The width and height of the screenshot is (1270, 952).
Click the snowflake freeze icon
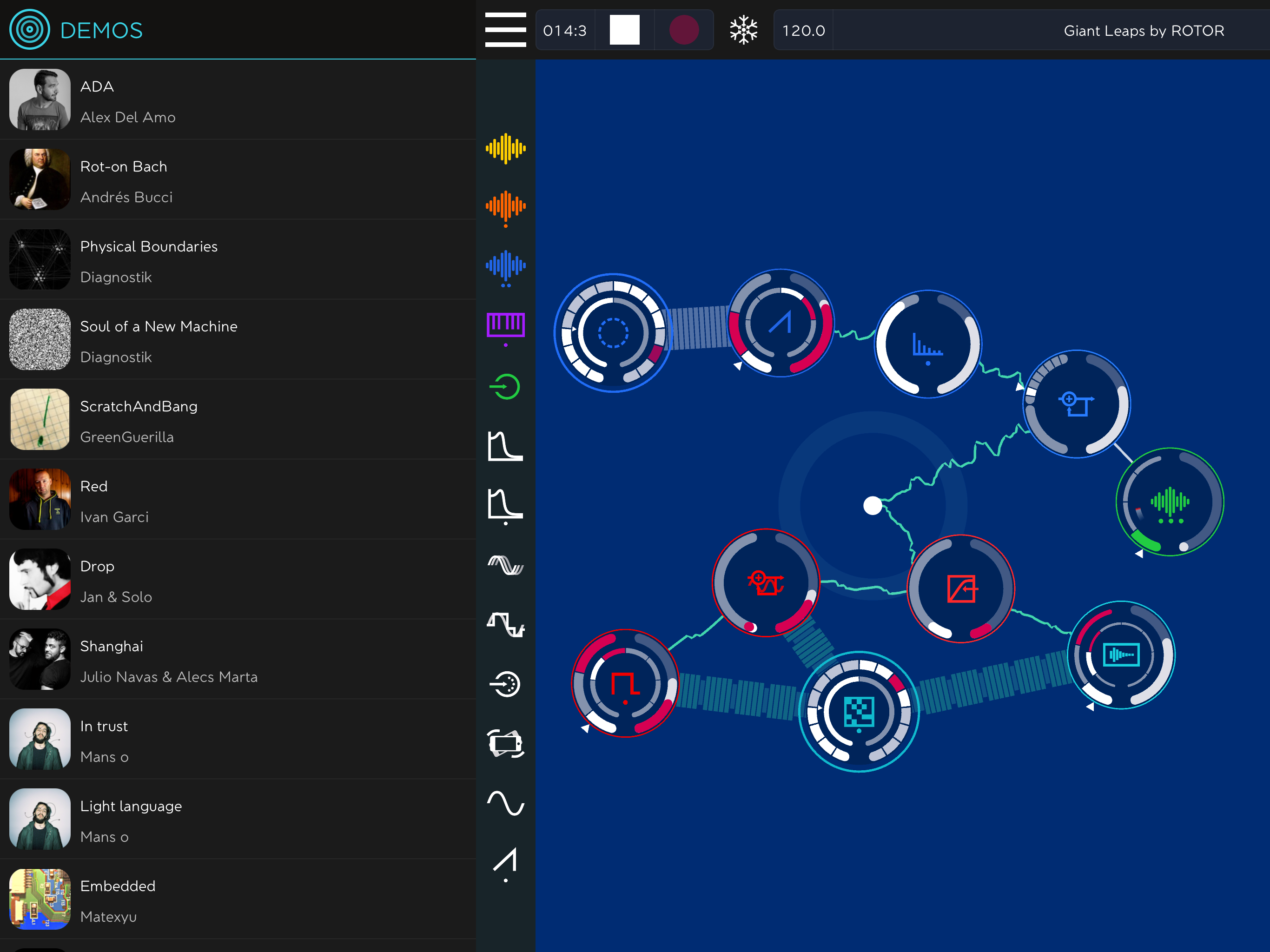coord(743,30)
